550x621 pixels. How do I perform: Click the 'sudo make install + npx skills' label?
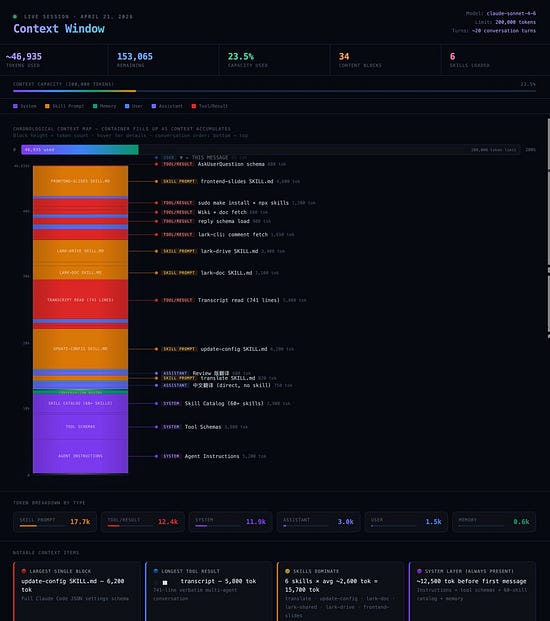click(x=243, y=203)
